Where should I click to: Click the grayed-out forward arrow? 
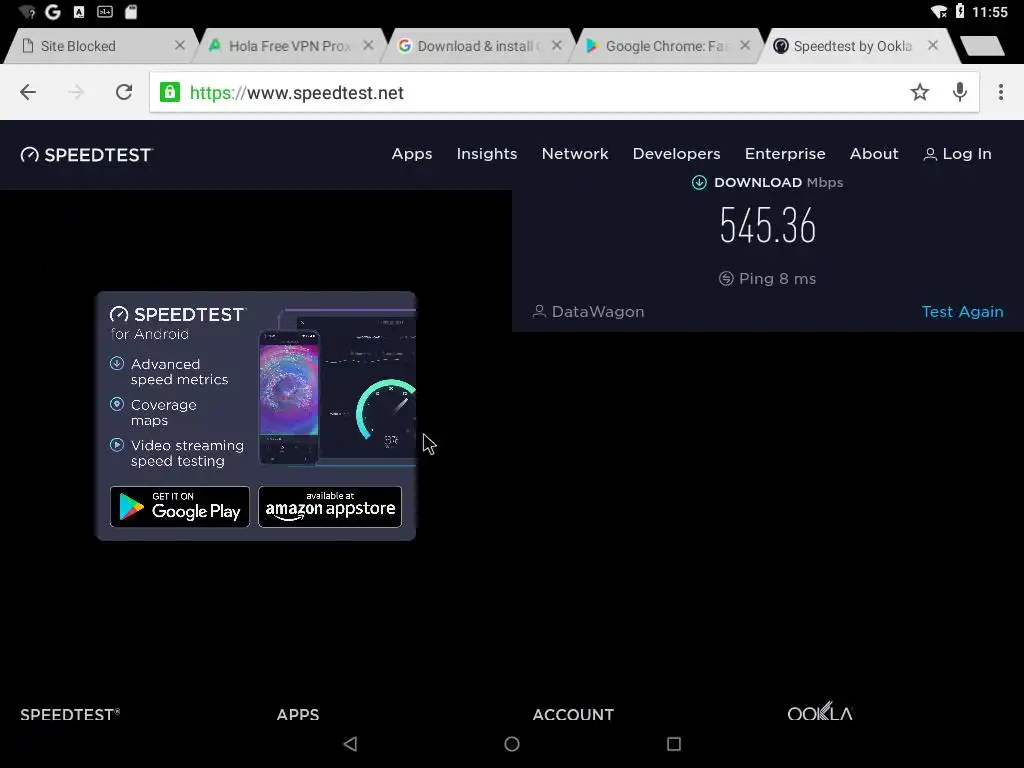[76, 92]
